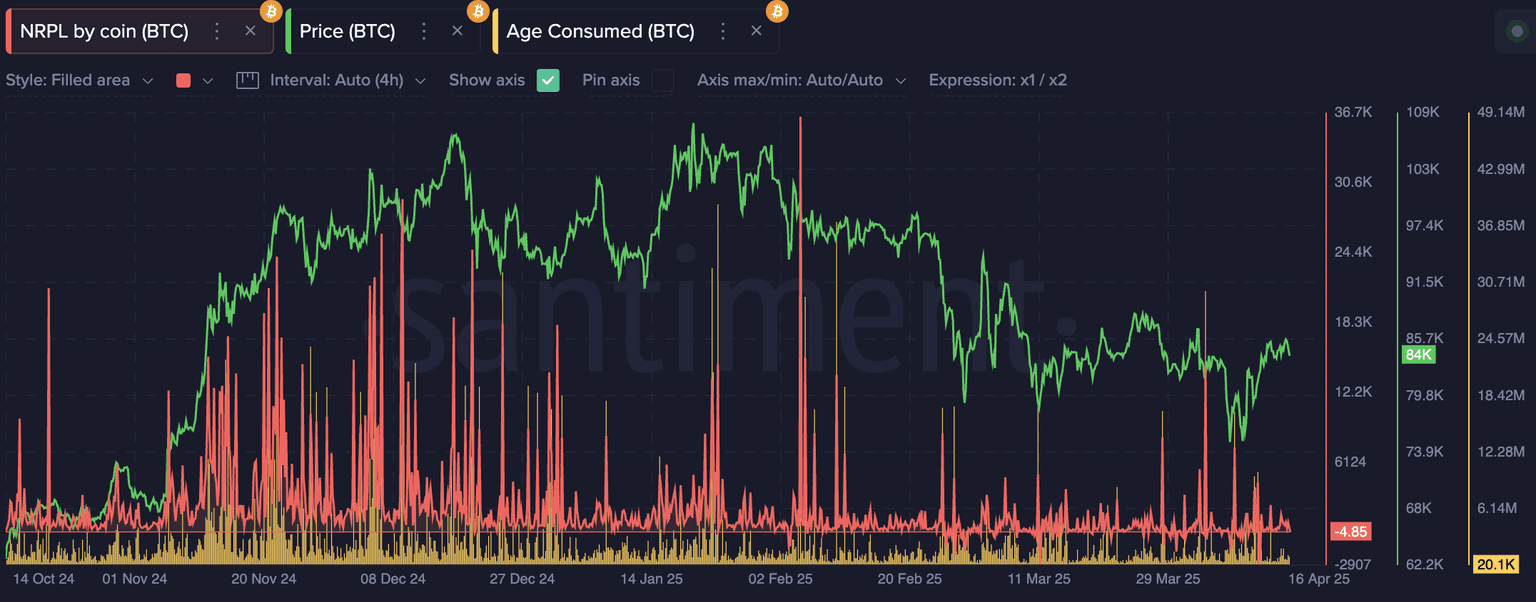Click Bitcoin badge on Age Consumed tab

tap(777, 11)
